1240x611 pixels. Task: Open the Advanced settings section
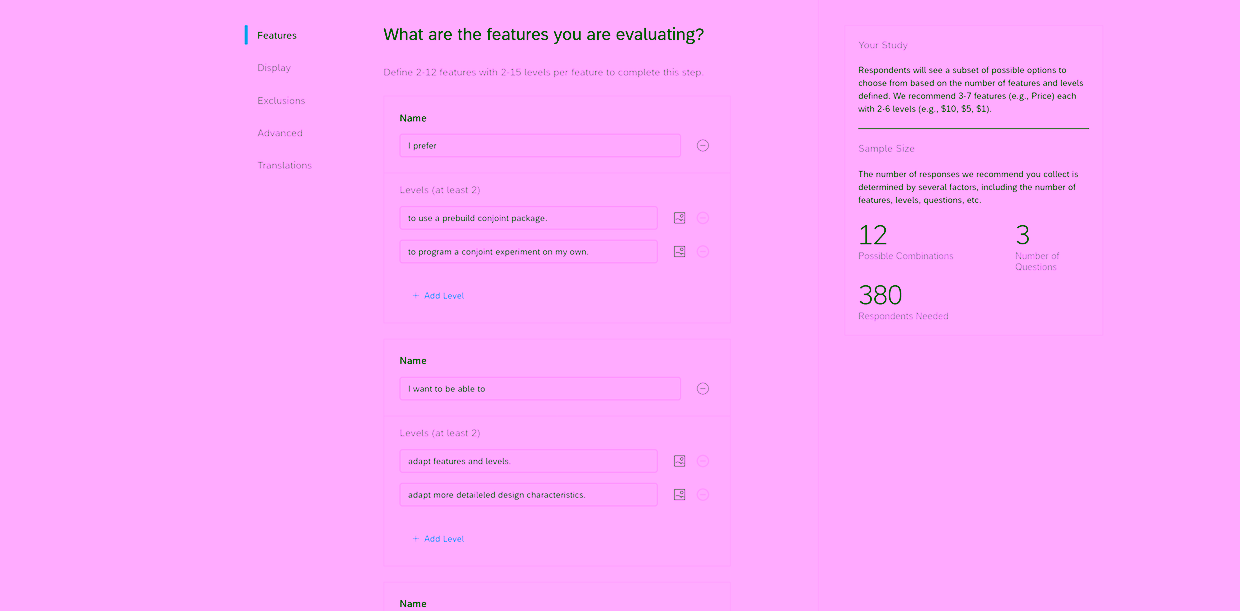tap(280, 133)
